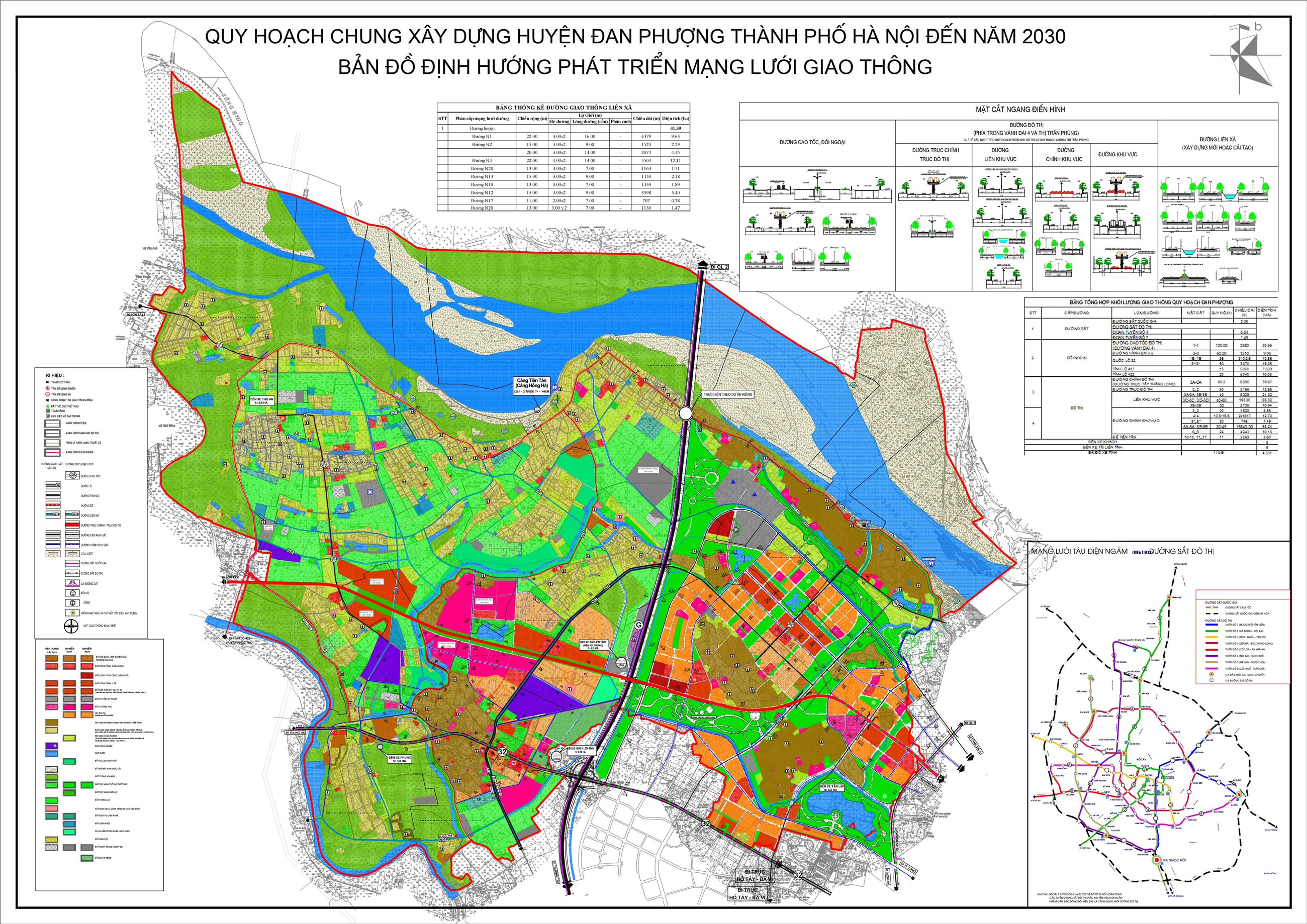1307x924 pixels.
Task: Click the 'ĐƯỜNG KHU VỰC' column header
Action: (x=1118, y=155)
